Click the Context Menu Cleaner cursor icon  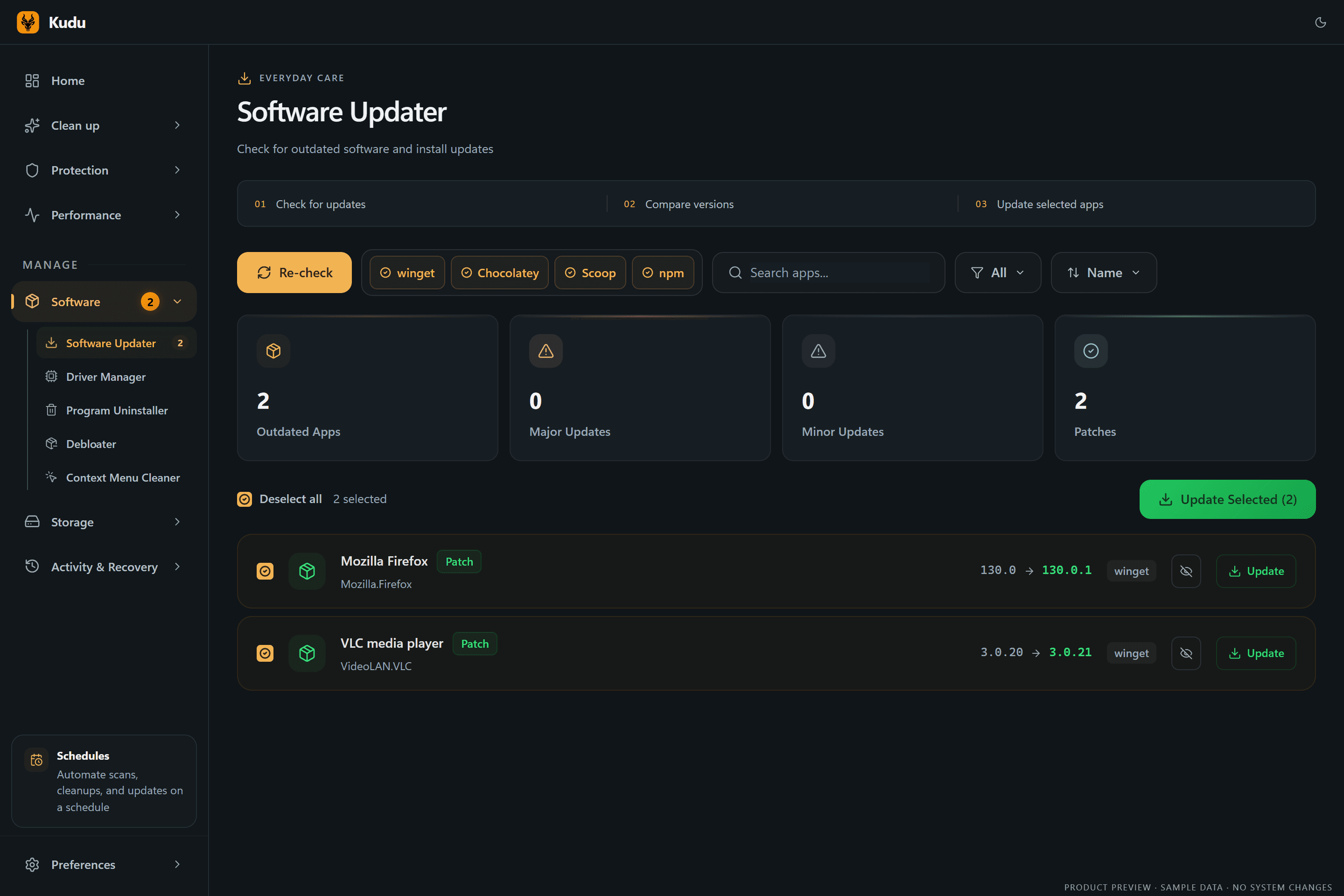click(51, 477)
